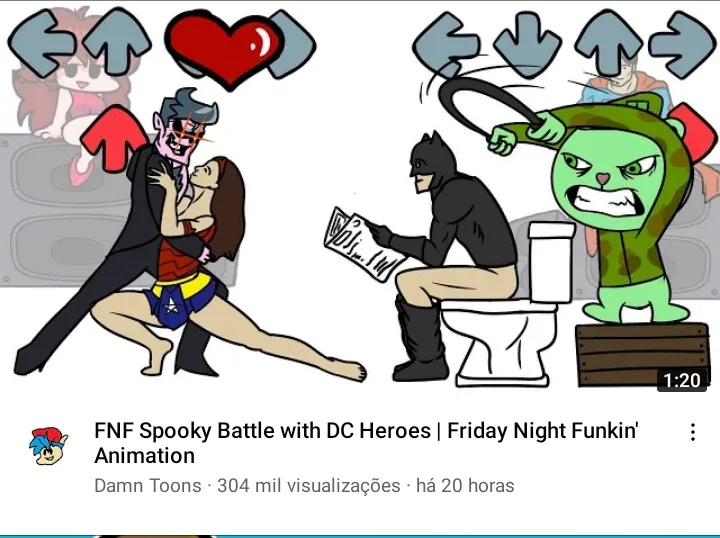
Task: Open the FNF Spooky Battle video title
Action: tap(366, 443)
